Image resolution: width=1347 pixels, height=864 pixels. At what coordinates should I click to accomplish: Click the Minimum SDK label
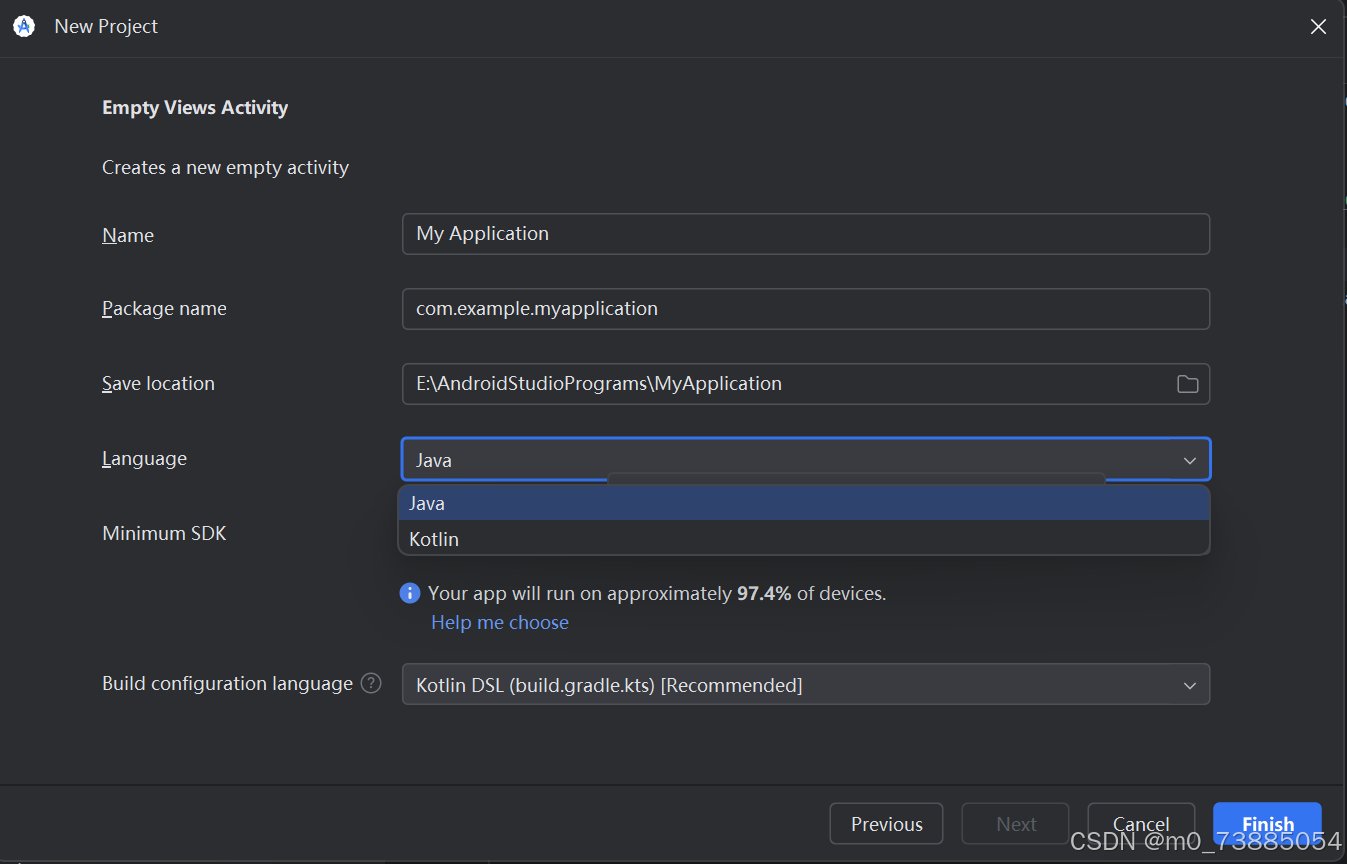point(164,533)
